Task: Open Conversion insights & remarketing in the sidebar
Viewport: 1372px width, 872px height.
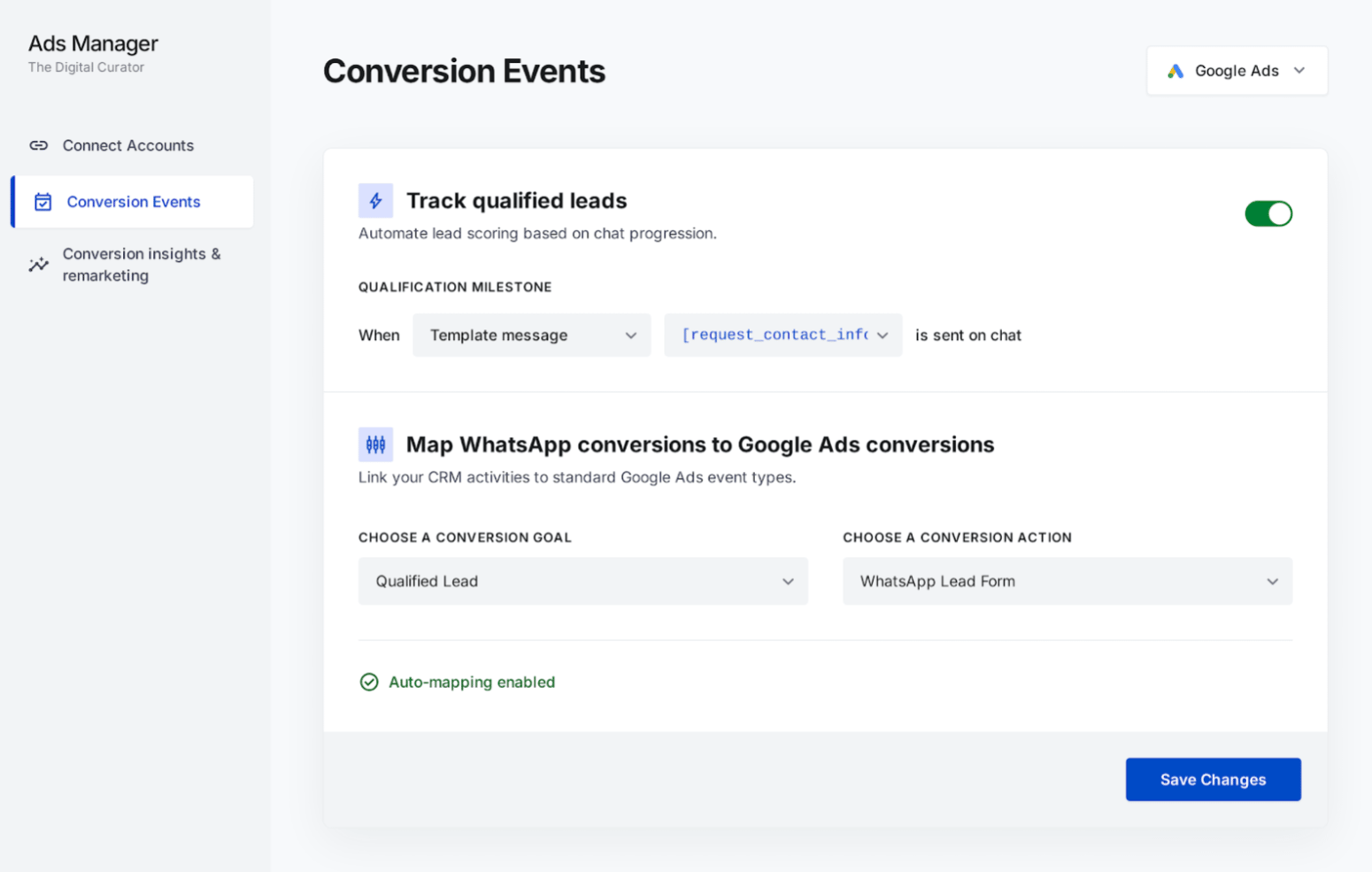Action: pos(133,265)
